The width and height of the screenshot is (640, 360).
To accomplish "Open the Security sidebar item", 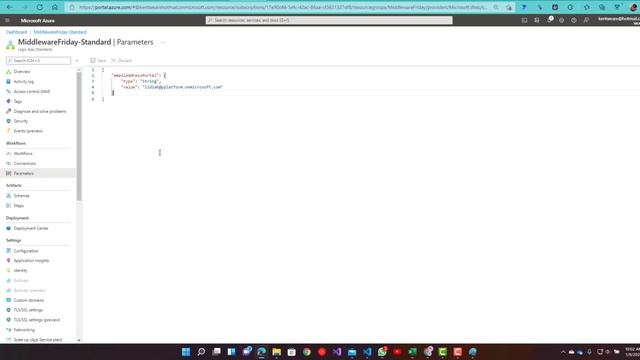I will (x=20, y=121).
